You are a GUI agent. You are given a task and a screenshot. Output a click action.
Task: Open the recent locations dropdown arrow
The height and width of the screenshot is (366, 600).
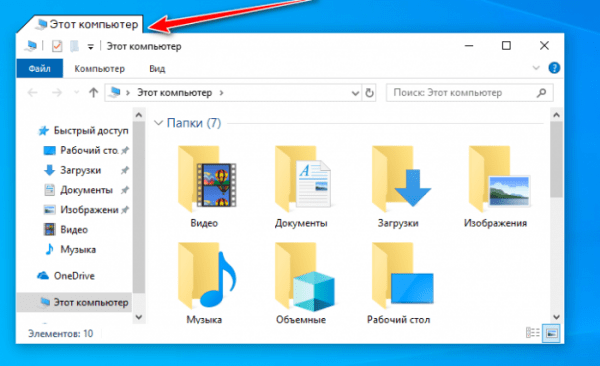[x=76, y=93]
